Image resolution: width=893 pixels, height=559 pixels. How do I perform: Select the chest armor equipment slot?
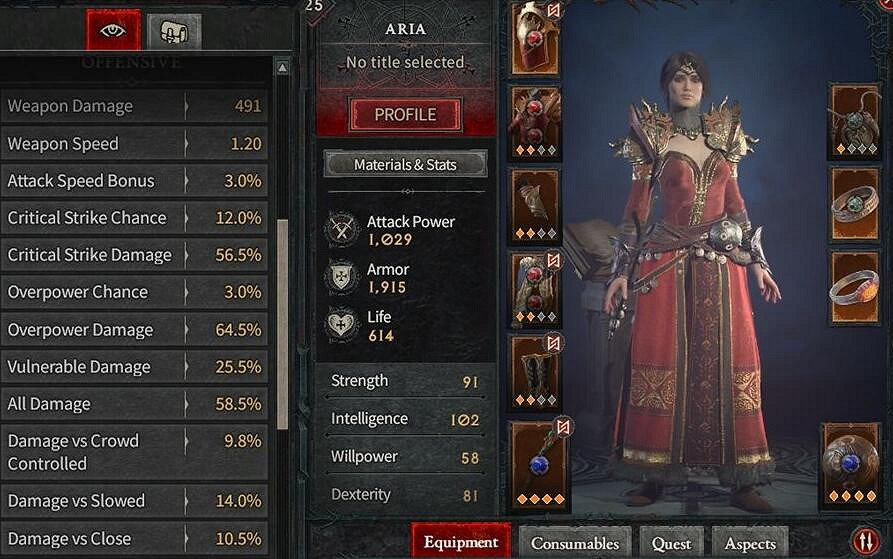click(535, 122)
